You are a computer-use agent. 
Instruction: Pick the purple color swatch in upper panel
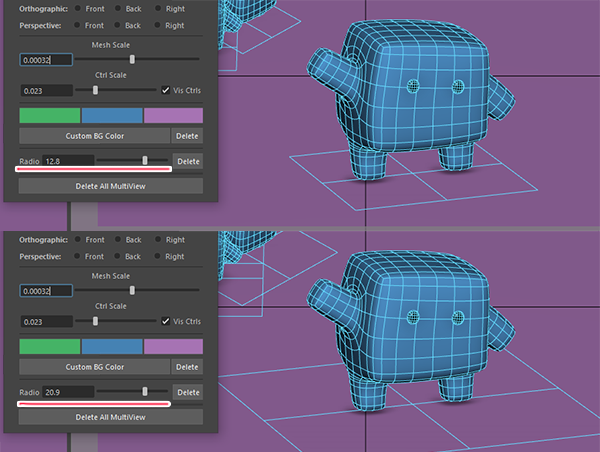(x=173, y=115)
